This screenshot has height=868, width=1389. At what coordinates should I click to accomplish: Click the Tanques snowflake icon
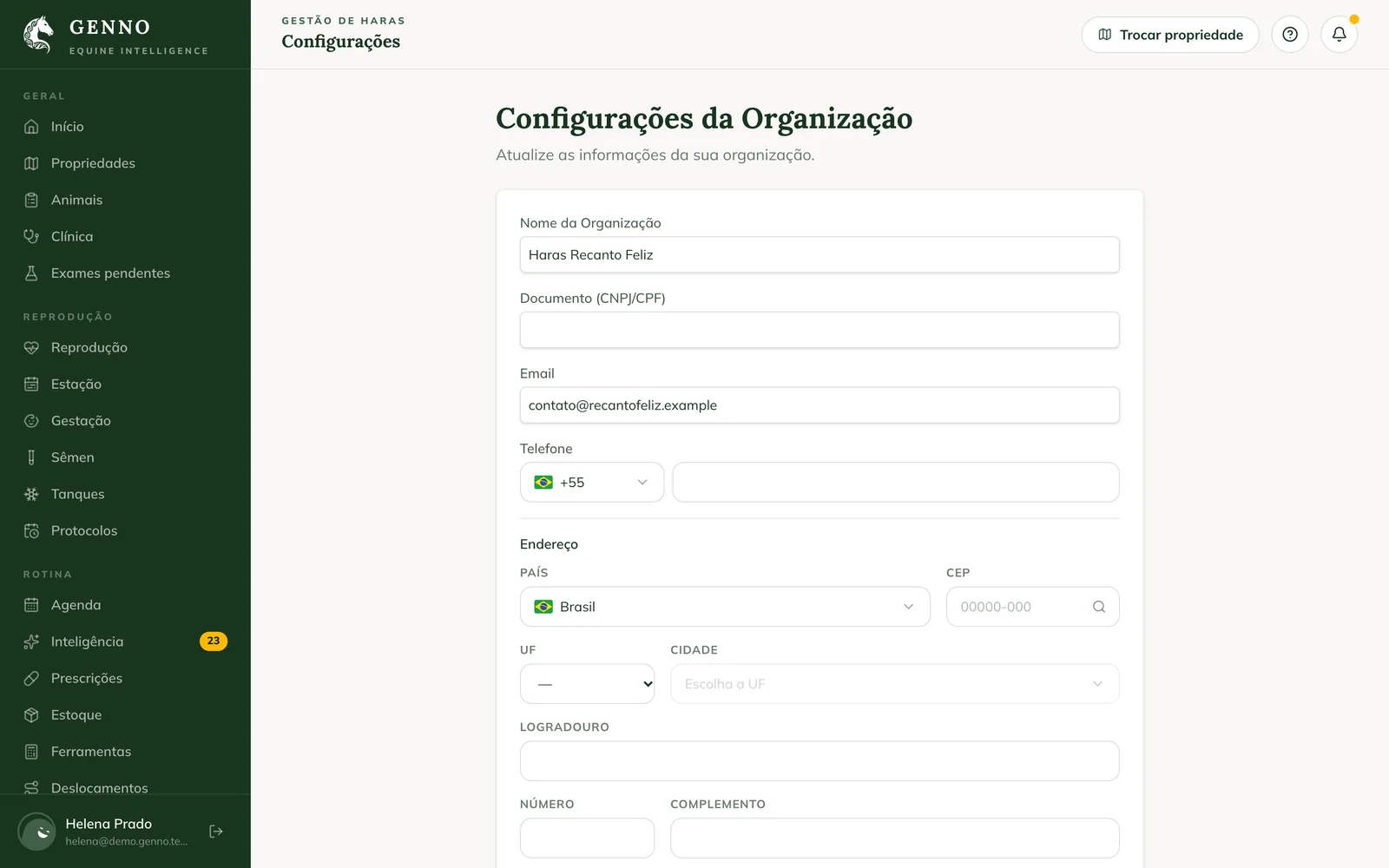[31, 494]
